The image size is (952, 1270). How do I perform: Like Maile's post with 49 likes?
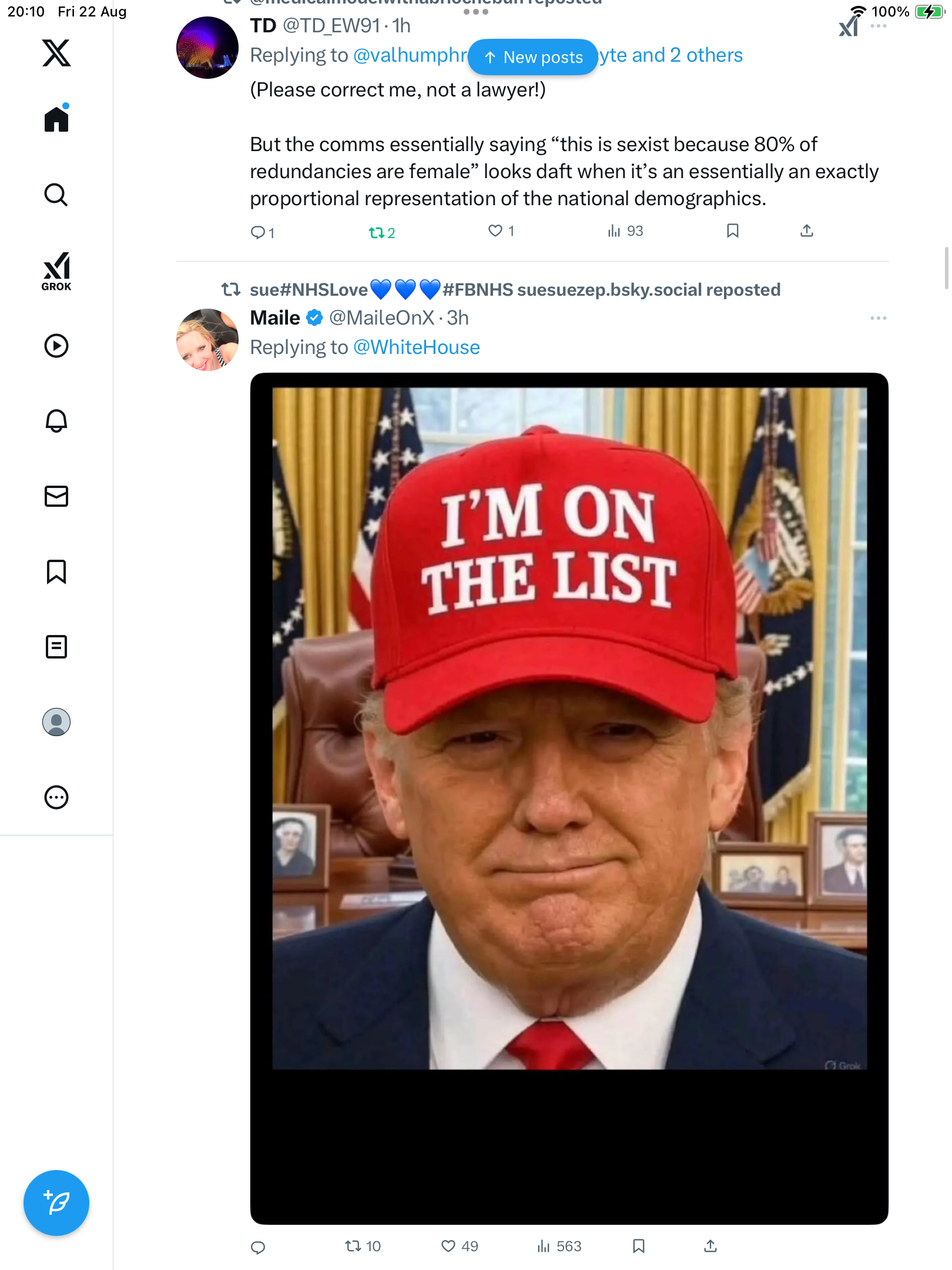click(449, 1246)
